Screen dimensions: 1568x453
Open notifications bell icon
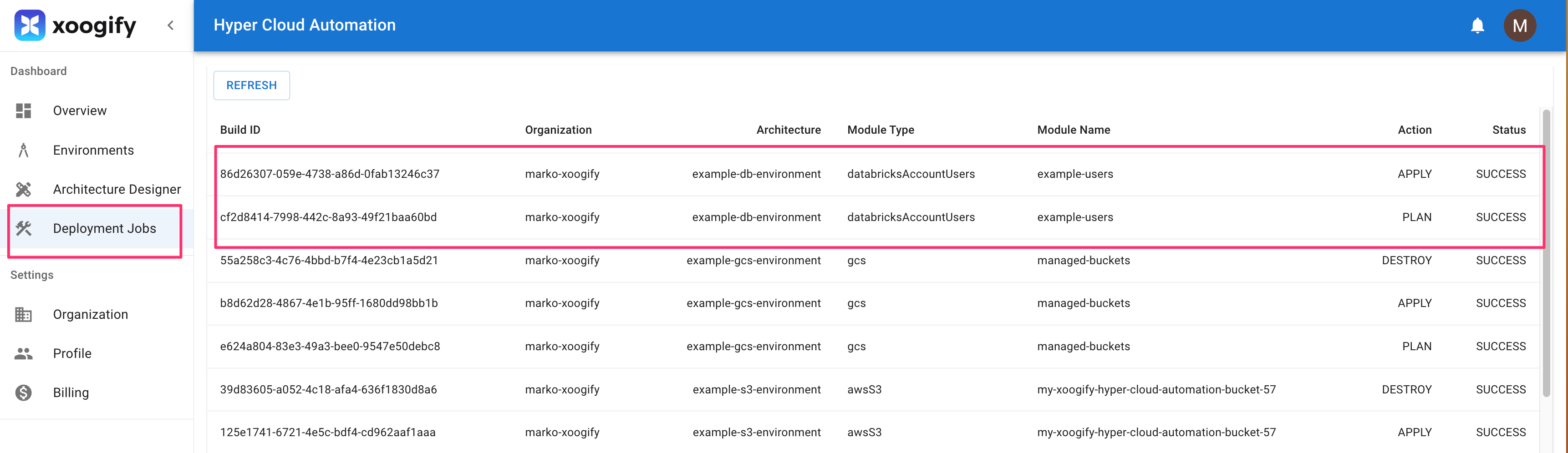[x=1476, y=25]
